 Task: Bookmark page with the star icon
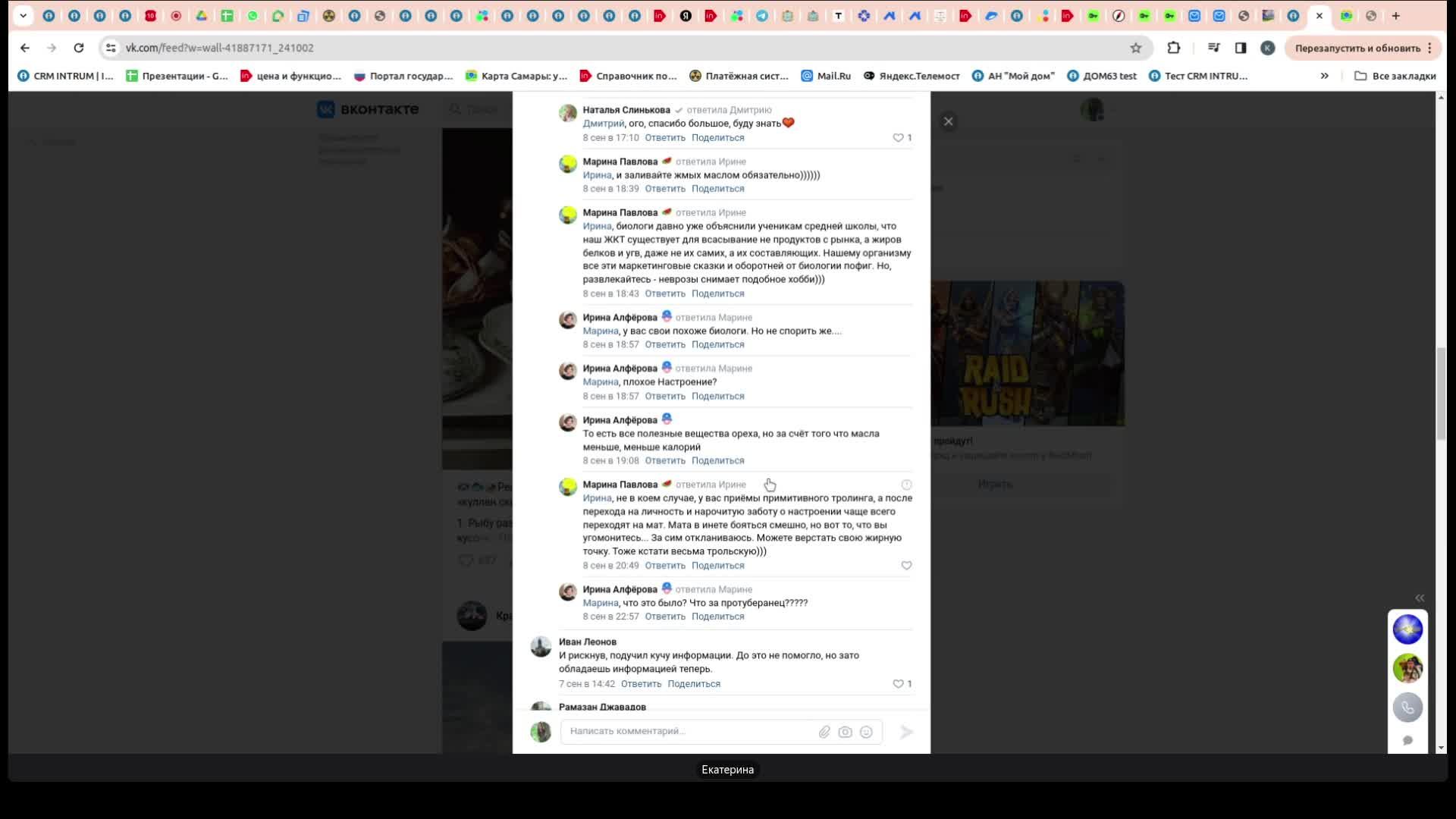tap(1135, 48)
